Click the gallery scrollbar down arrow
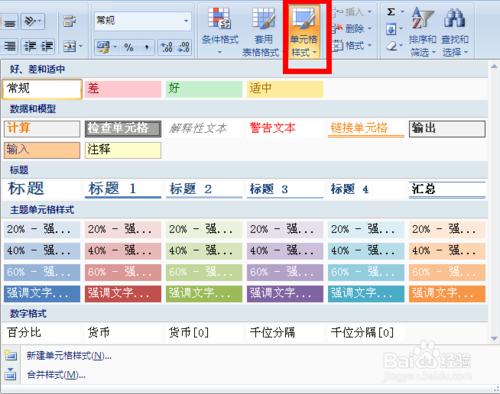500x394 pixels. pos(494,339)
